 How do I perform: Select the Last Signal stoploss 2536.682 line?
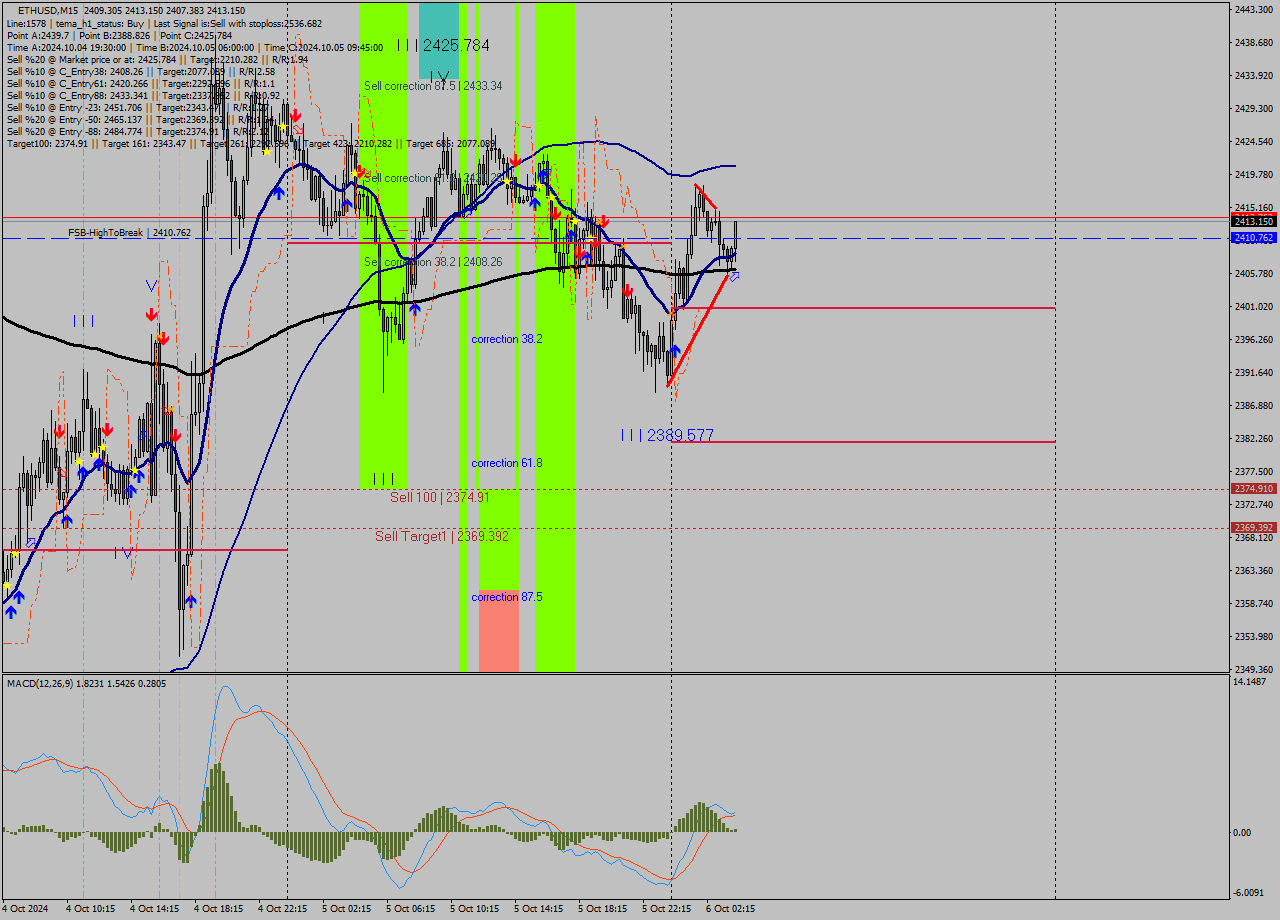[x=164, y=23]
